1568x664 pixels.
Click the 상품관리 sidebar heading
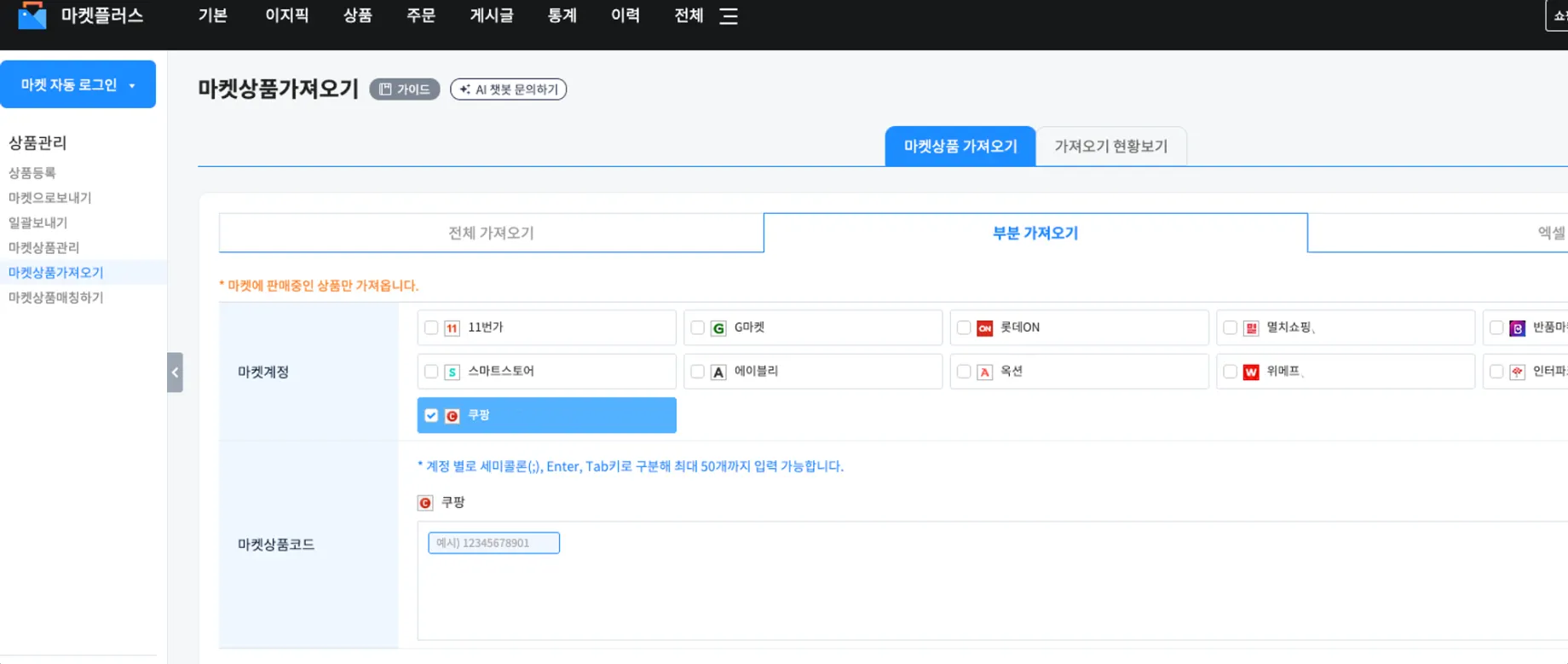click(x=37, y=143)
